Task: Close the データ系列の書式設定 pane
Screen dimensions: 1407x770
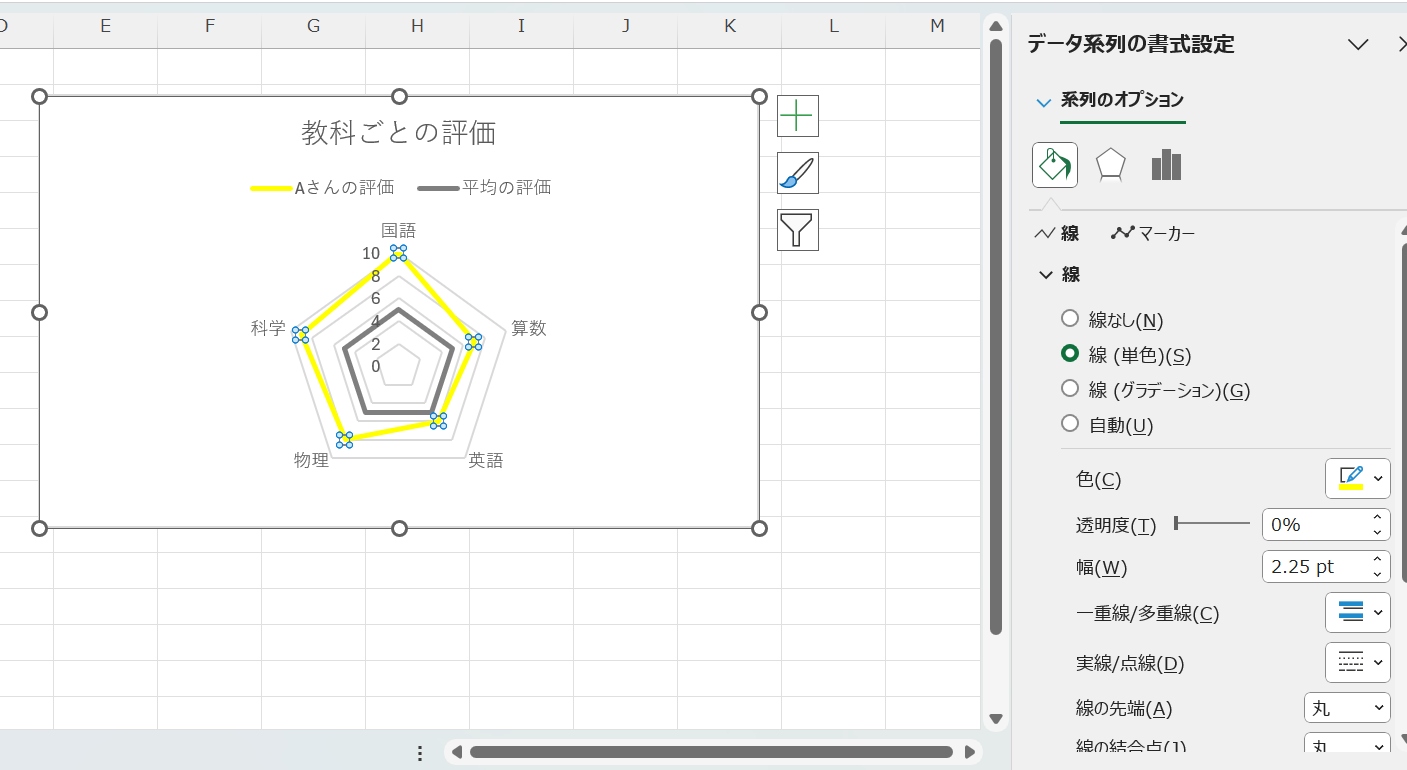Action: coord(1402,44)
